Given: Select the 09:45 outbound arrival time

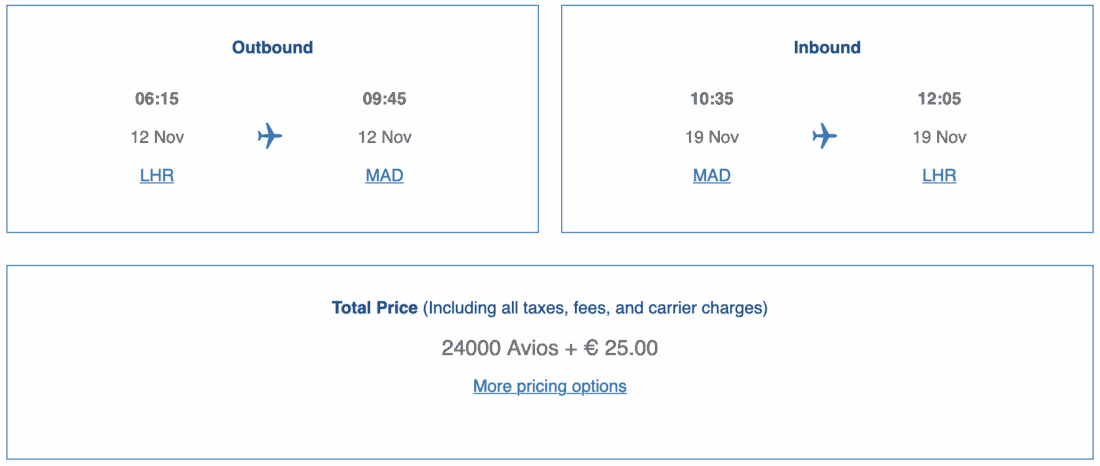Looking at the screenshot, I should [384, 99].
